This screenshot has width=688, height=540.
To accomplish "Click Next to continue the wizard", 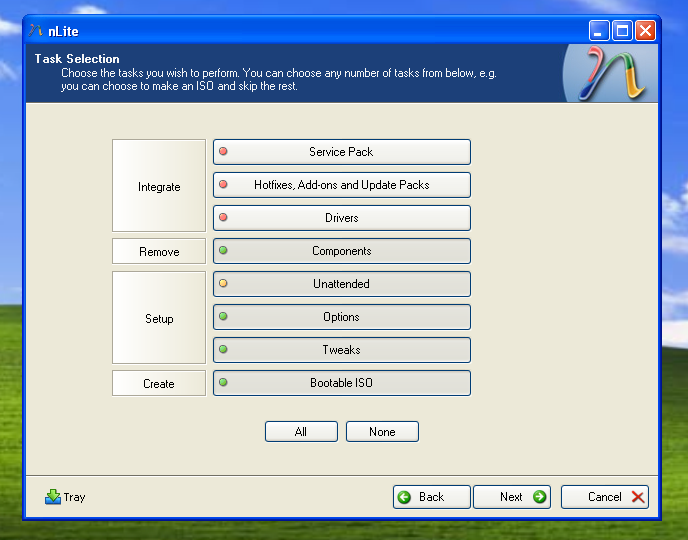I will coord(512,497).
